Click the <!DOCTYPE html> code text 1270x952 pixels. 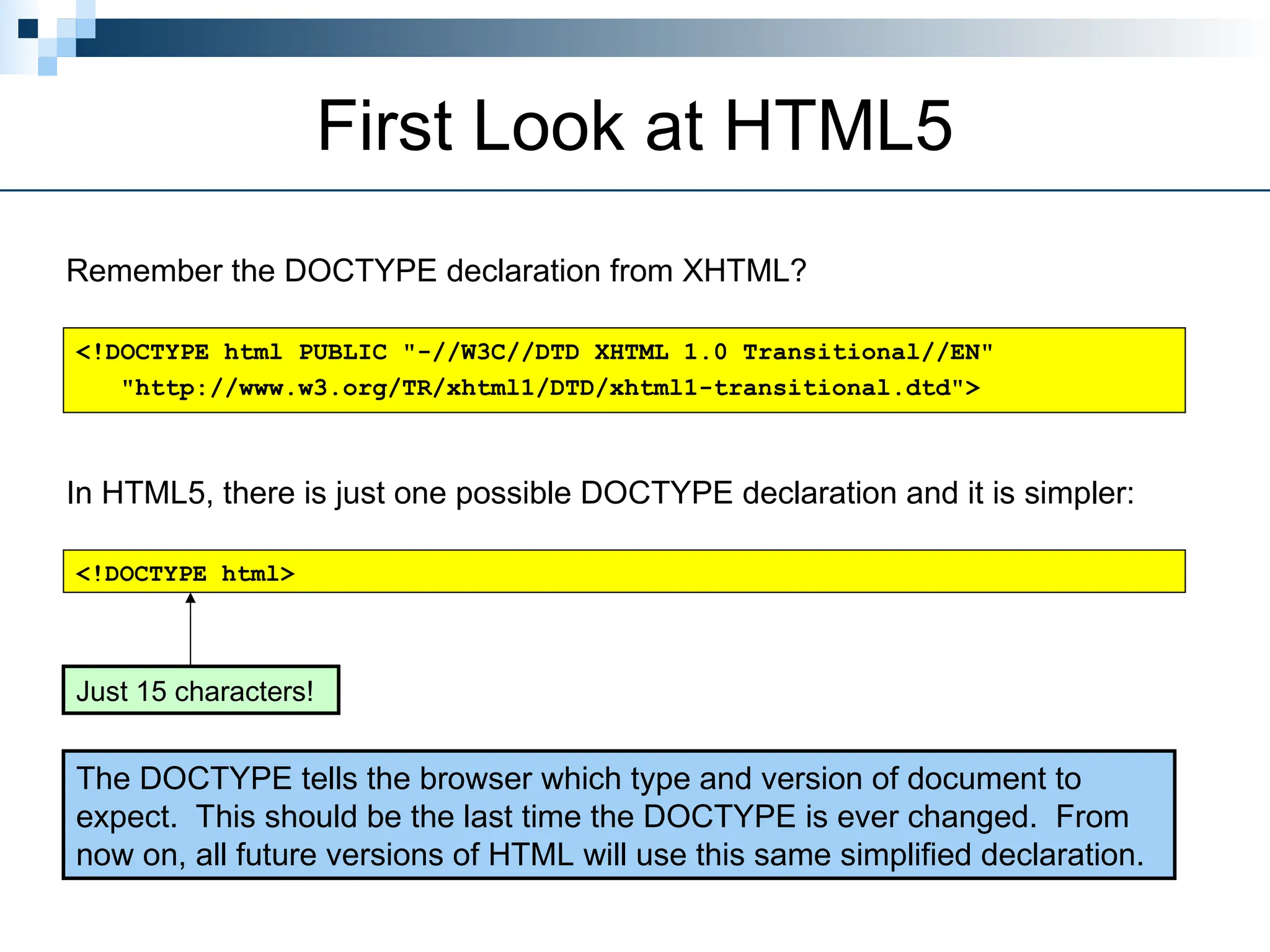tap(185, 573)
